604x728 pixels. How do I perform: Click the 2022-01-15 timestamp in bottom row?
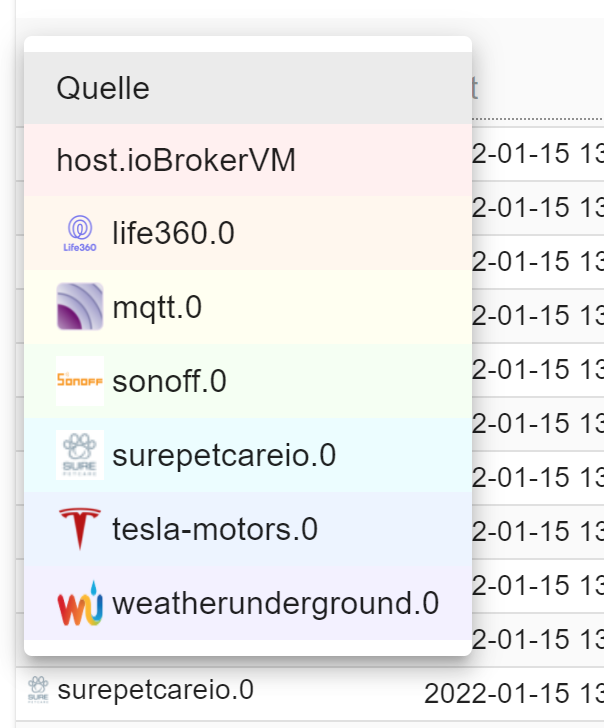click(x=514, y=694)
